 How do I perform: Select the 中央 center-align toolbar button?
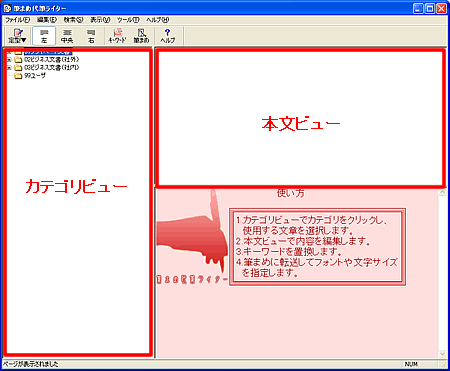pos(67,36)
